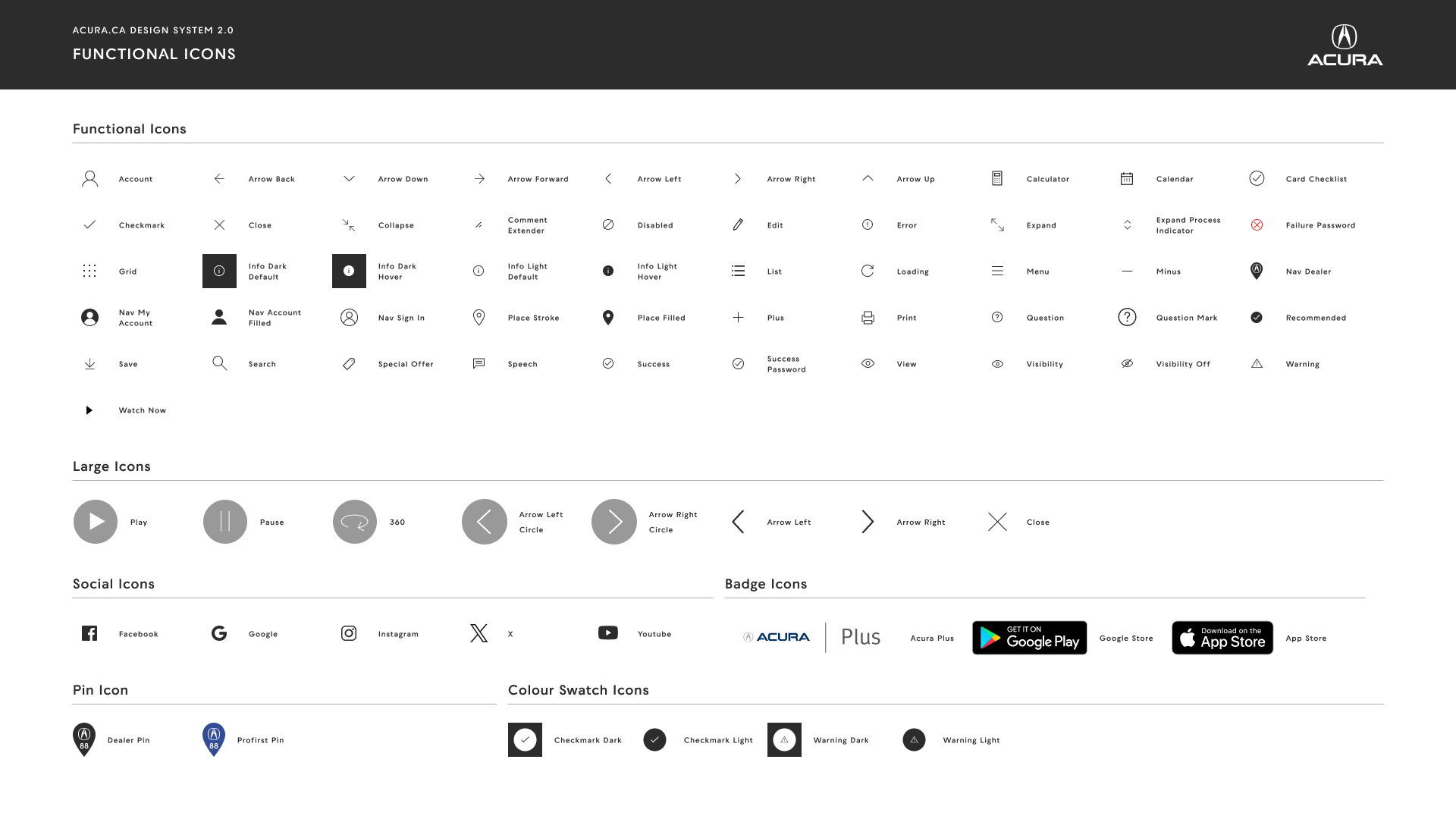1456x819 pixels.
Task: Click the Checkmark icon
Action: pos(89,224)
